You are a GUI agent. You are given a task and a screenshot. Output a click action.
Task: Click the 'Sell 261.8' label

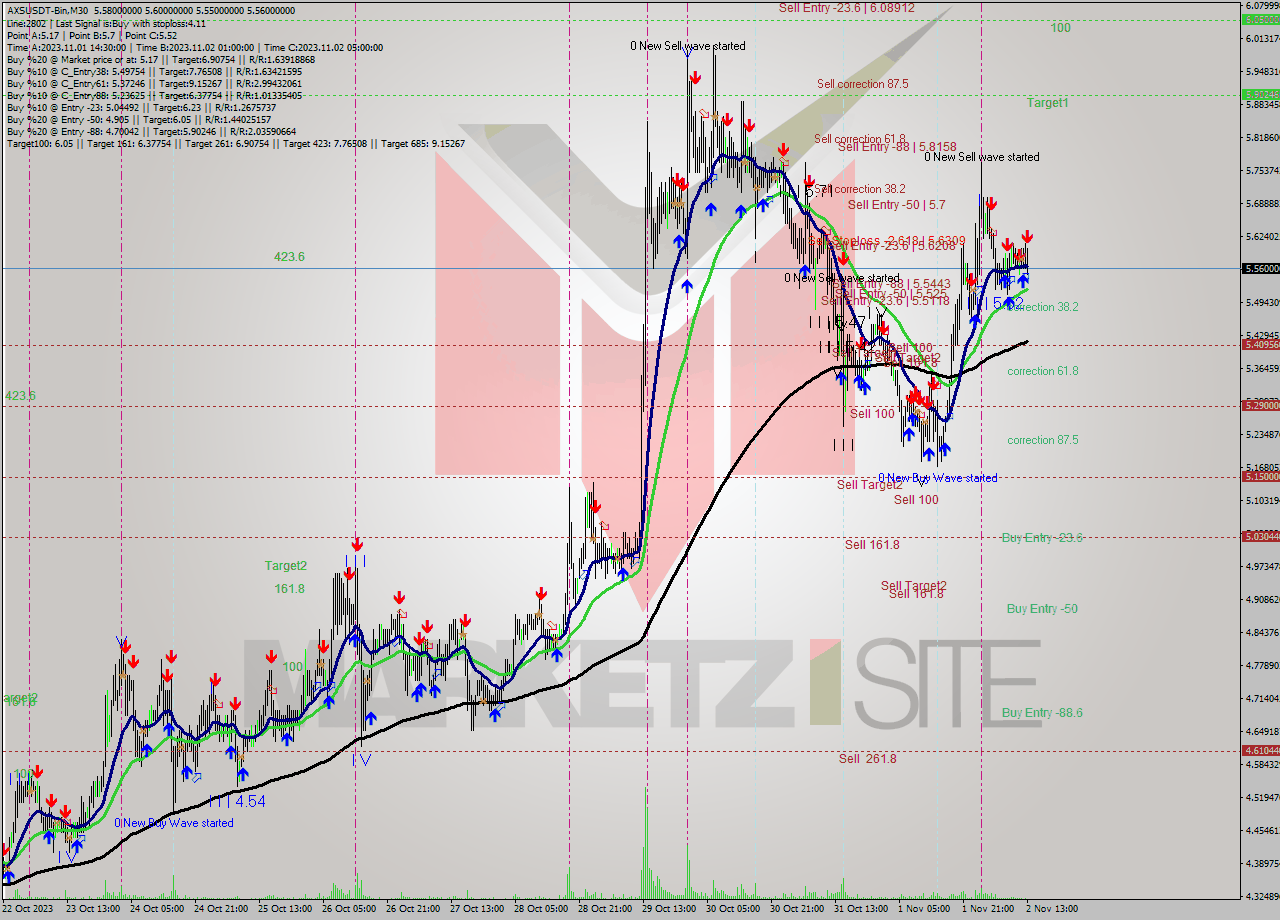(x=867, y=759)
